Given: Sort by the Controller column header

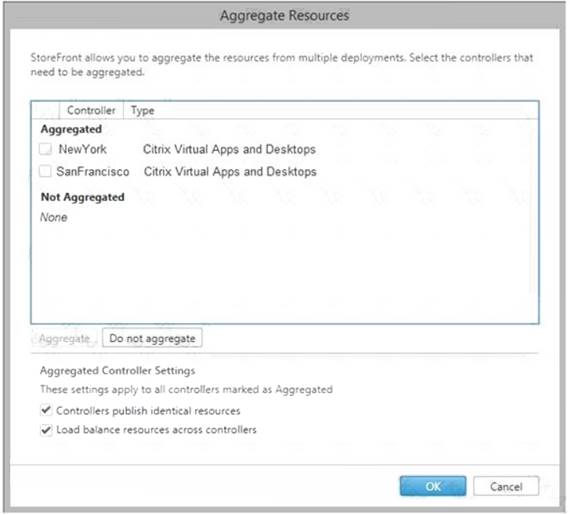Looking at the screenshot, I should pos(91,110).
